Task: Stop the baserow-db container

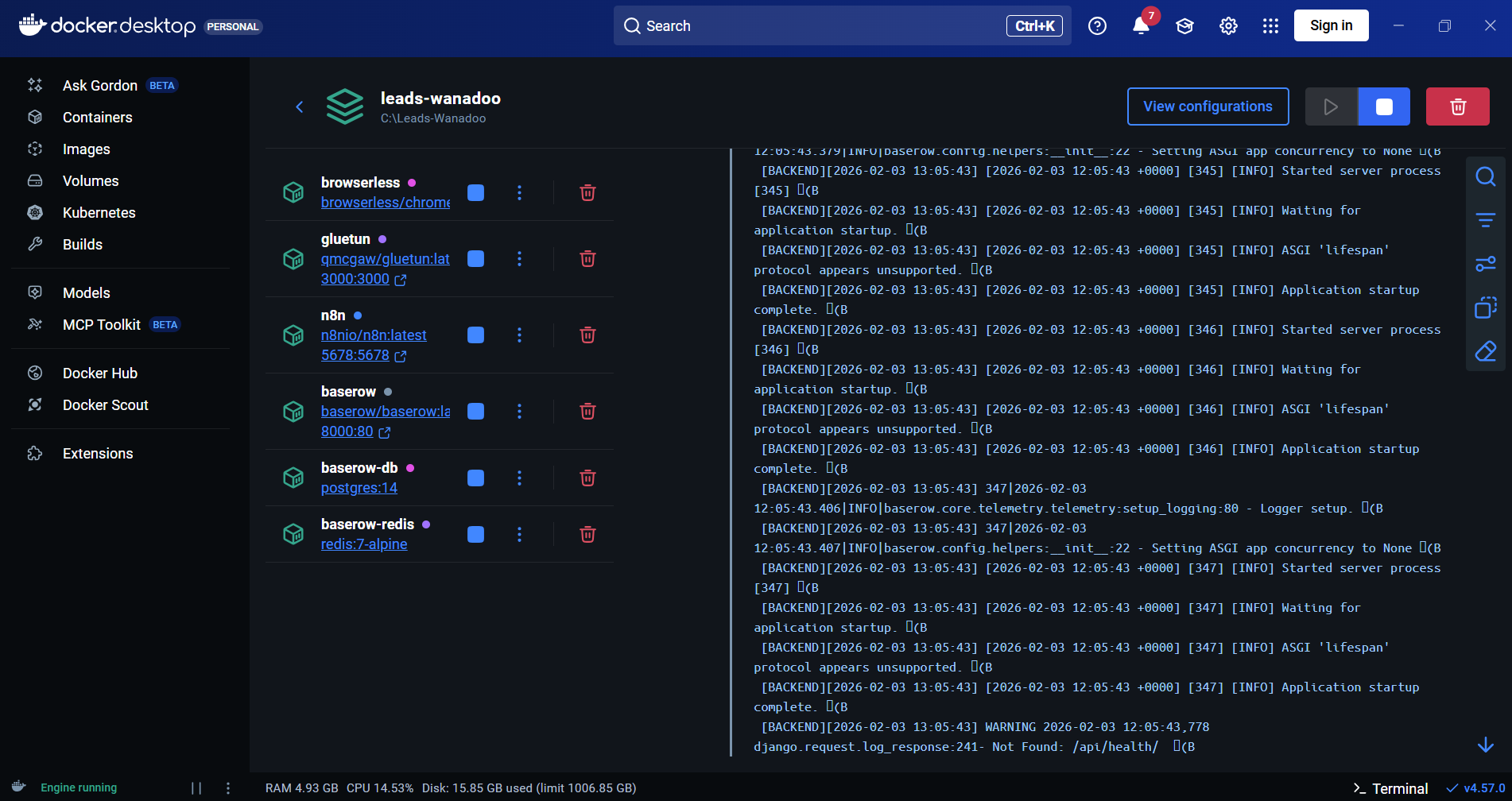Action: [x=475, y=478]
